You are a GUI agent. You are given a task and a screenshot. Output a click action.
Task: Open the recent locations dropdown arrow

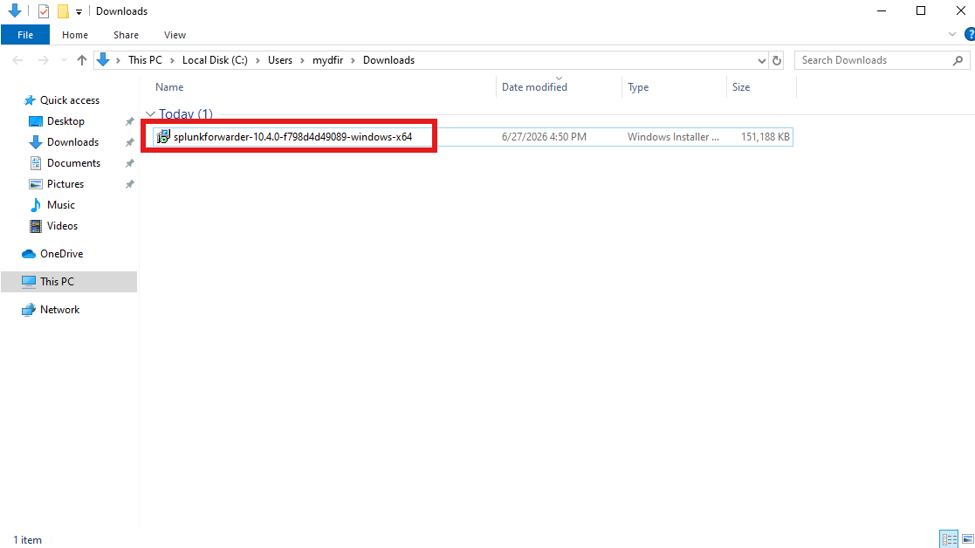point(63,60)
